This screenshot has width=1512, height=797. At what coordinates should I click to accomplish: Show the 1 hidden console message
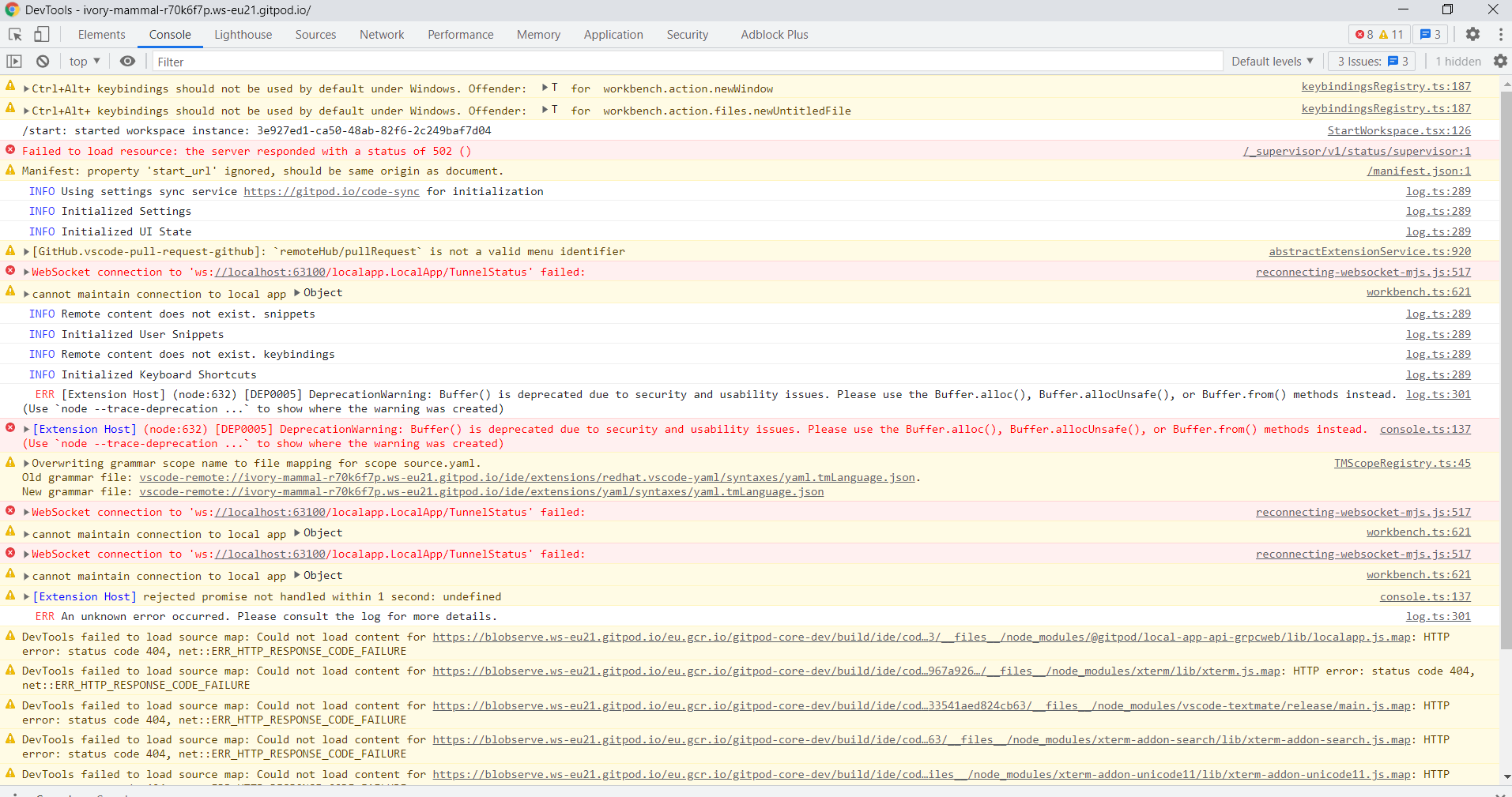coord(1457,61)
